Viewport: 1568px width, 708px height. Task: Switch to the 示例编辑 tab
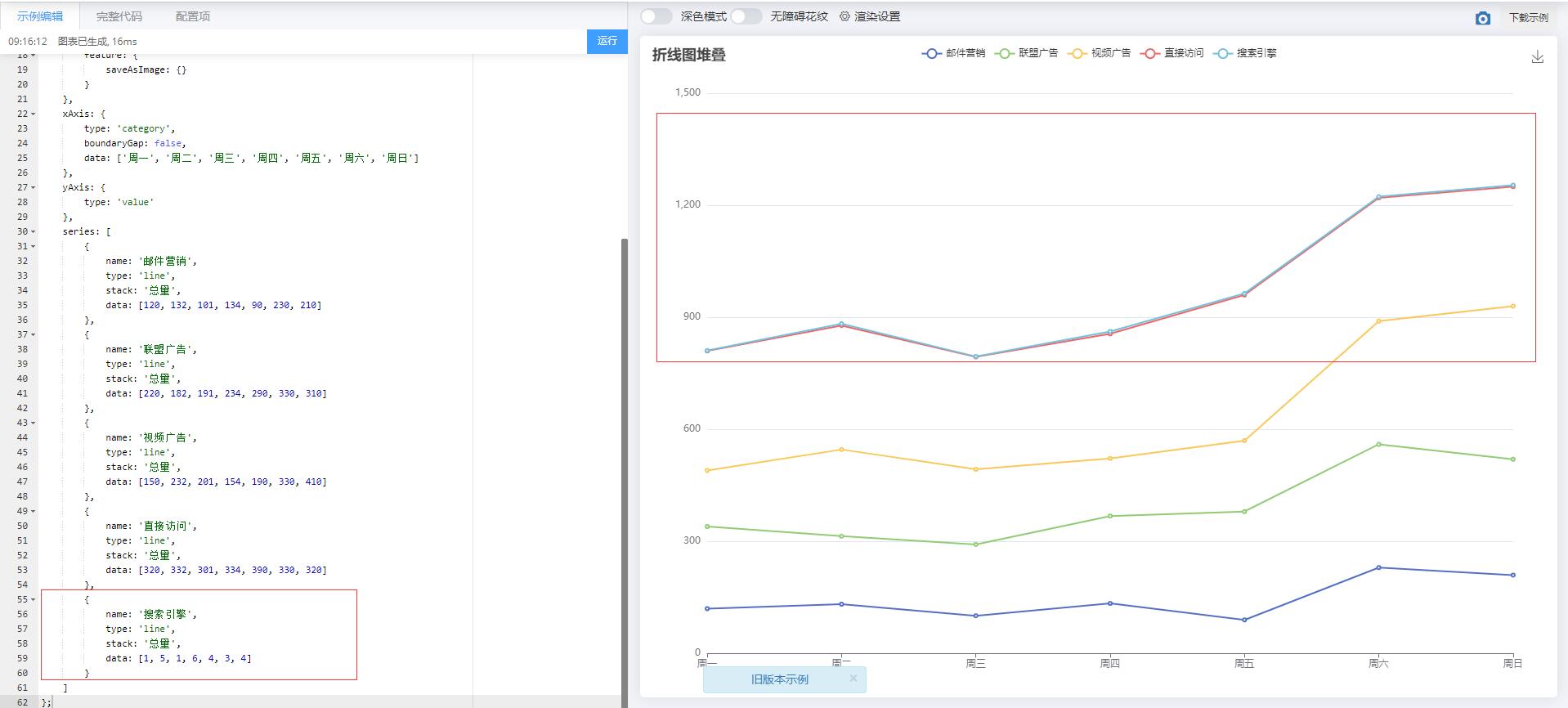pyautogui.click(x=40, y=16)
